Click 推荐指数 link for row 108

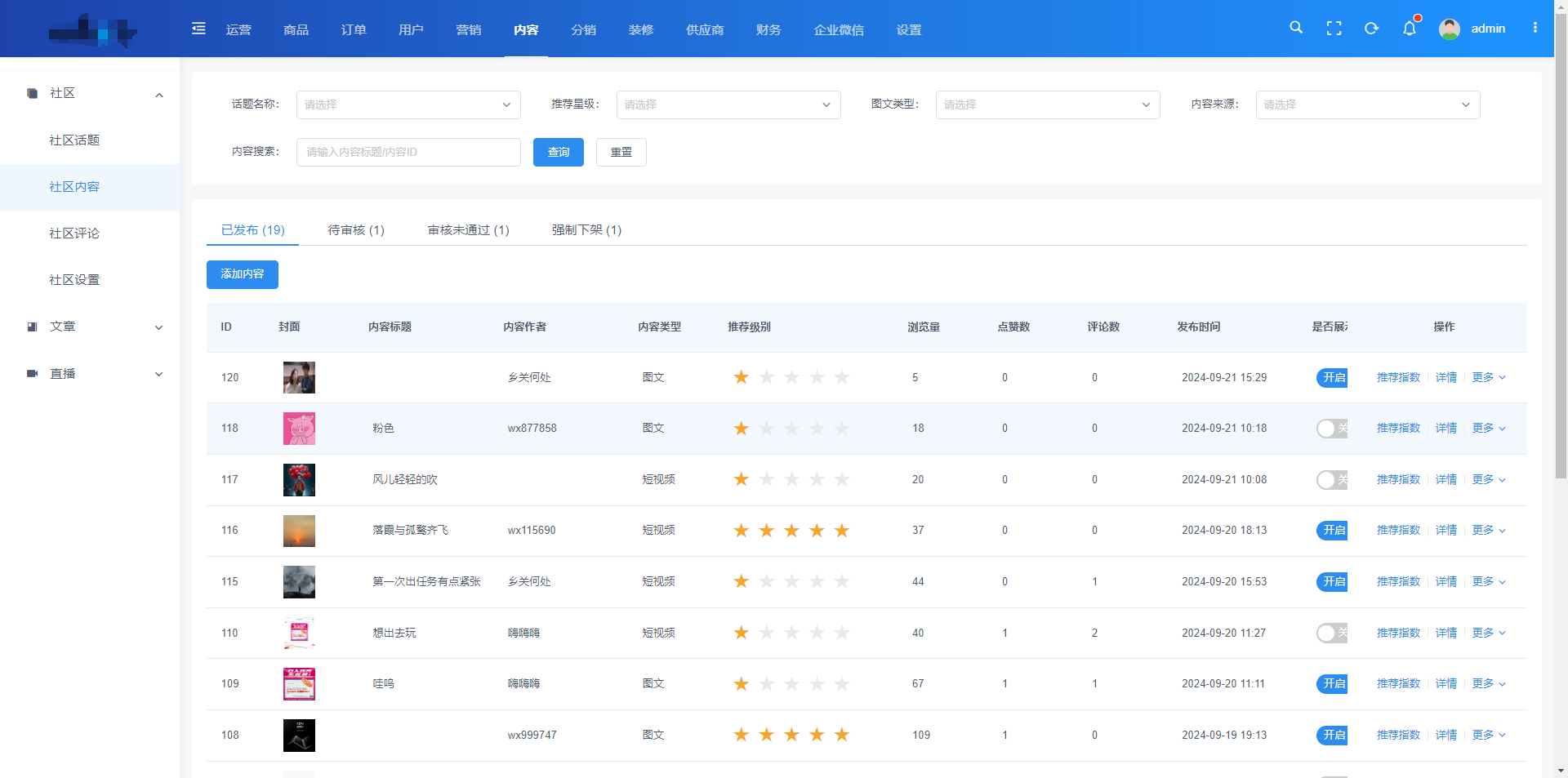[1398, 735]
